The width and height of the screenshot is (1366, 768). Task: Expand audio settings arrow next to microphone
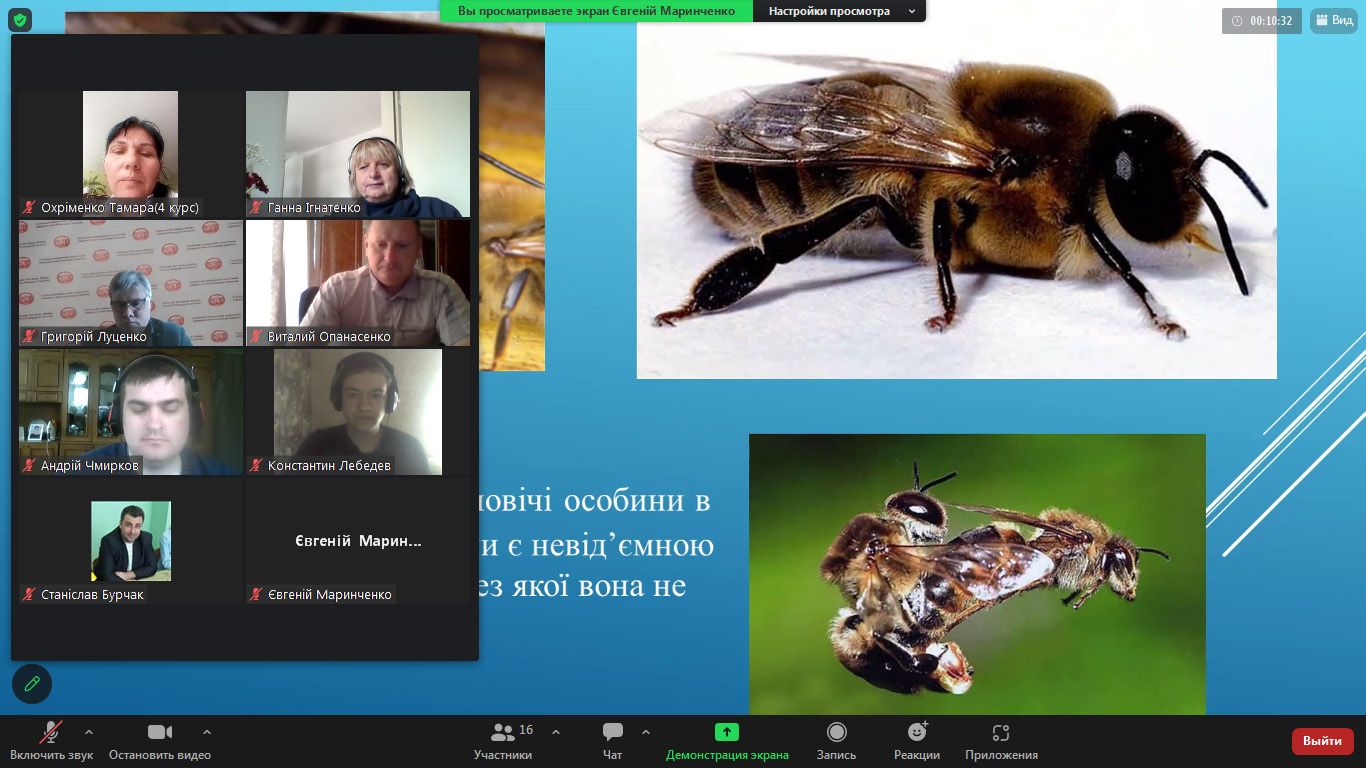click(89, 732)
